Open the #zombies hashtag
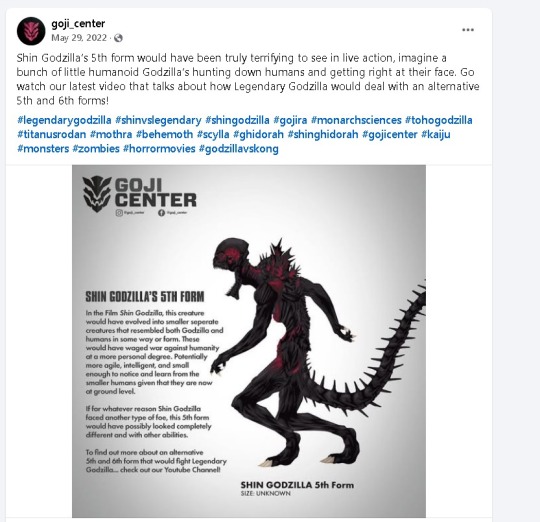540x522 pixels. coord(96,149)
